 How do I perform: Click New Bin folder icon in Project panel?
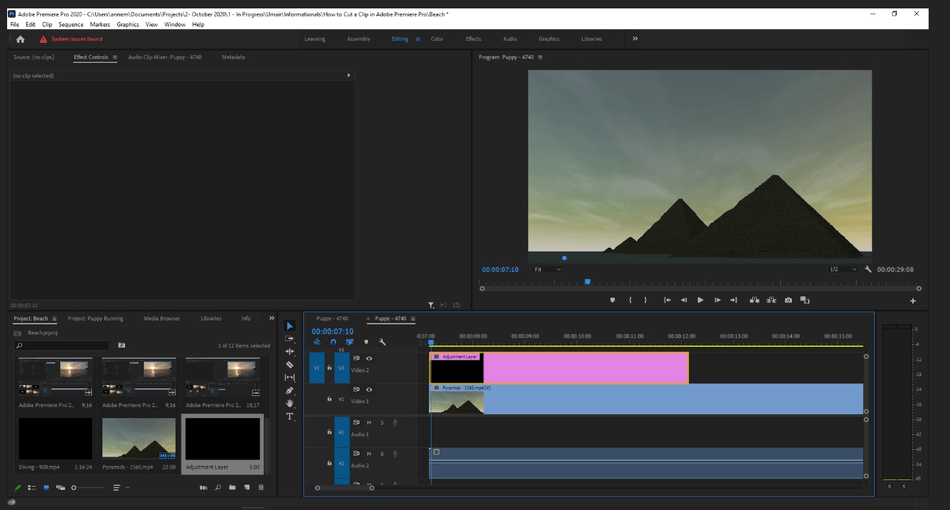pyautogui.click(x=232, y=487)
